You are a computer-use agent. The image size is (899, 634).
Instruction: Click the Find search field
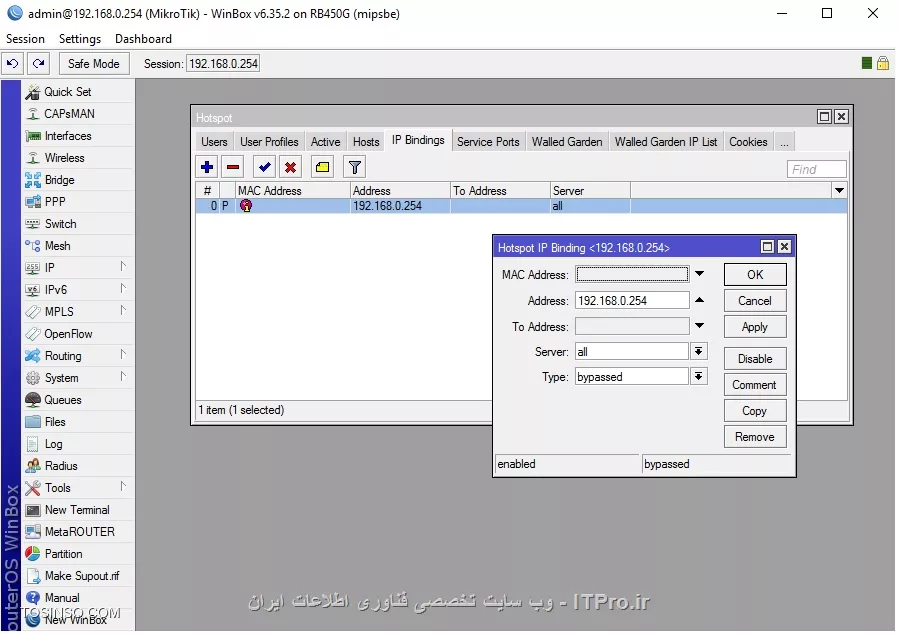[x=816, y=169]
